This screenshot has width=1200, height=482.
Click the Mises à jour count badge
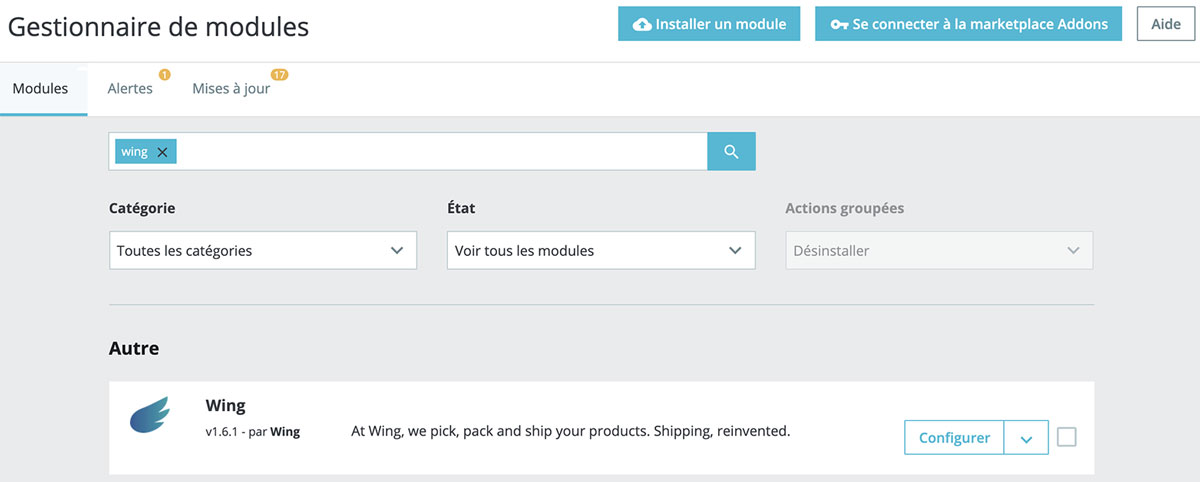tap(280, 74)
